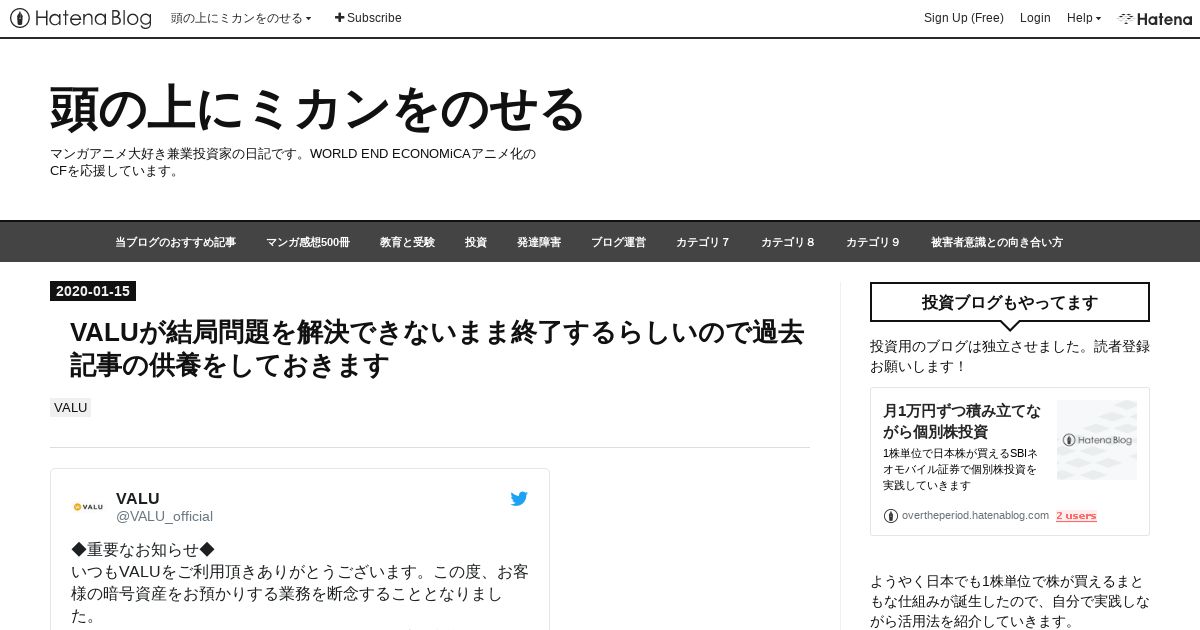The height and width of the screenshot is (630, 1200).
Task: Open 被害者意識との向き合い方 menu item
Action: (x=996, y=242)
